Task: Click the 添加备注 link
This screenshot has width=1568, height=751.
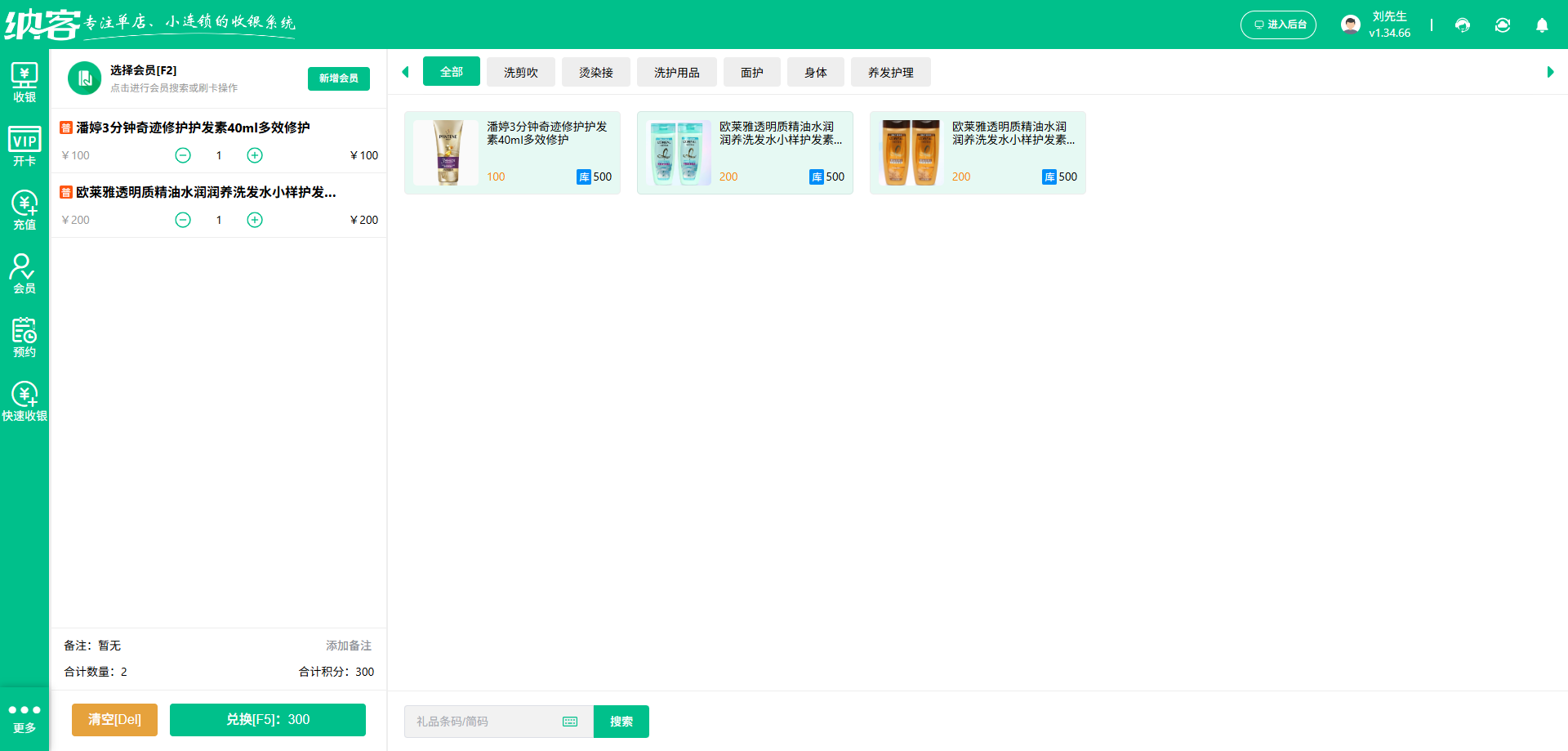Action: tap(349, 646)
